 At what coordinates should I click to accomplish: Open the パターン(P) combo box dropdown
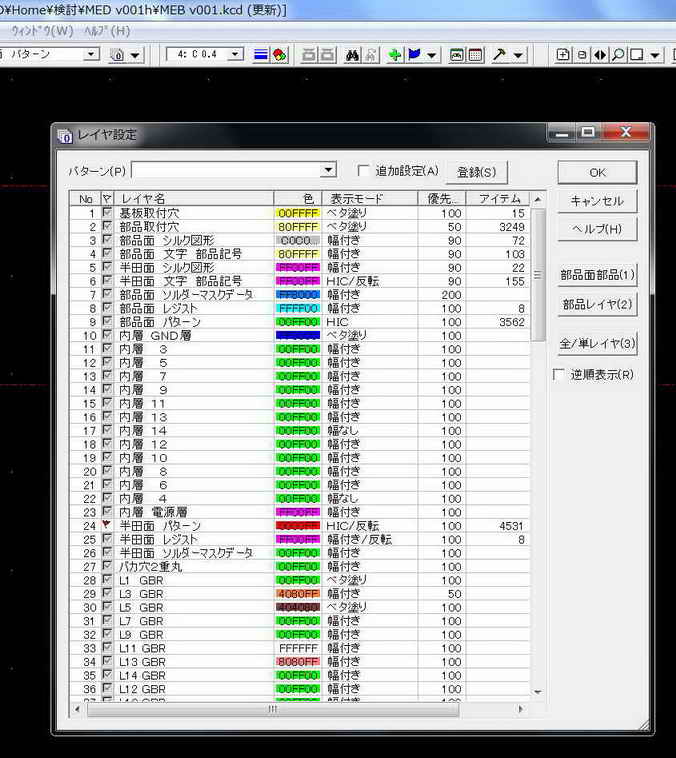(x=328, y=171)
